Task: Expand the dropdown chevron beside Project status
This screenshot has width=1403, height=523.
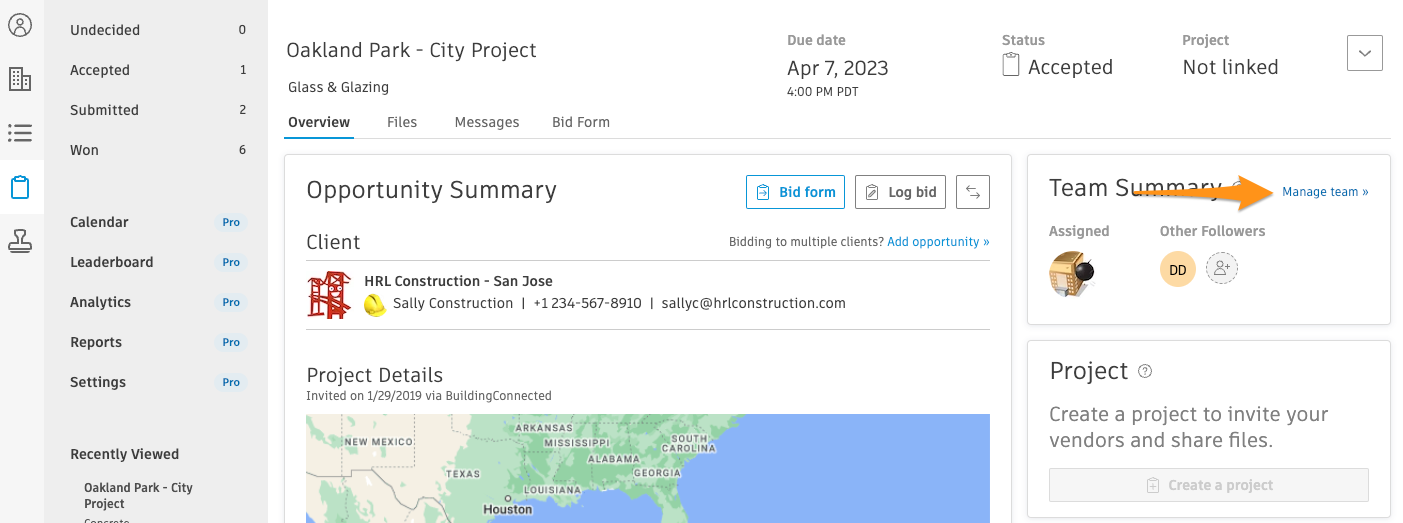Action: (1365, 53)
